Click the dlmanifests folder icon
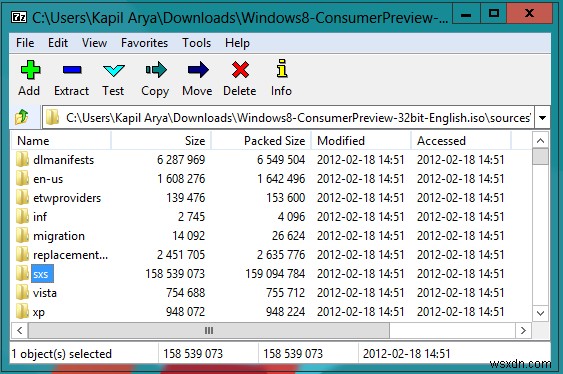Screen dimensions: 563x374 point(22,159)
